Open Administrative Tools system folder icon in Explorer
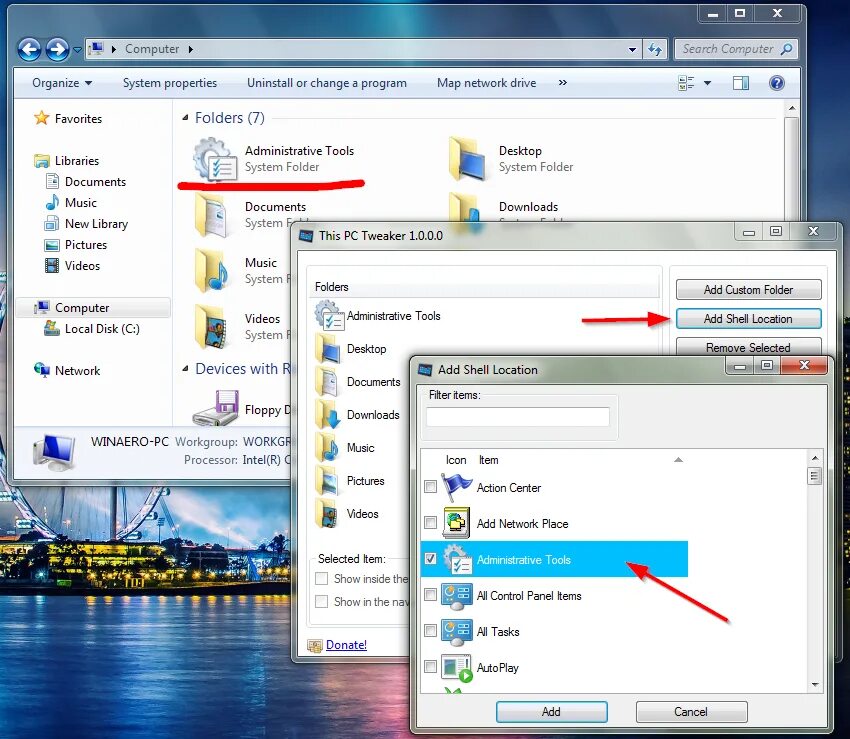Screen dimensions: 850x739 pyautogui.click(x=215, y=159)
